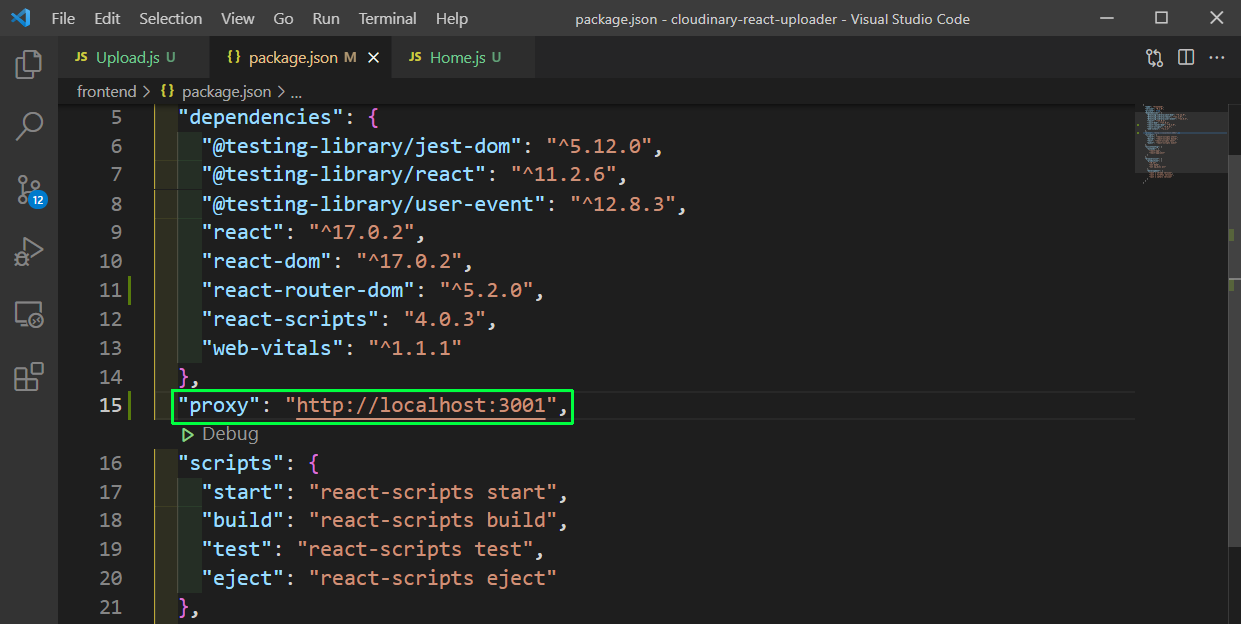The width and height of the screenshot is (1241, 624).
Task: Open the View menu
Action: (x=238, y=18)
